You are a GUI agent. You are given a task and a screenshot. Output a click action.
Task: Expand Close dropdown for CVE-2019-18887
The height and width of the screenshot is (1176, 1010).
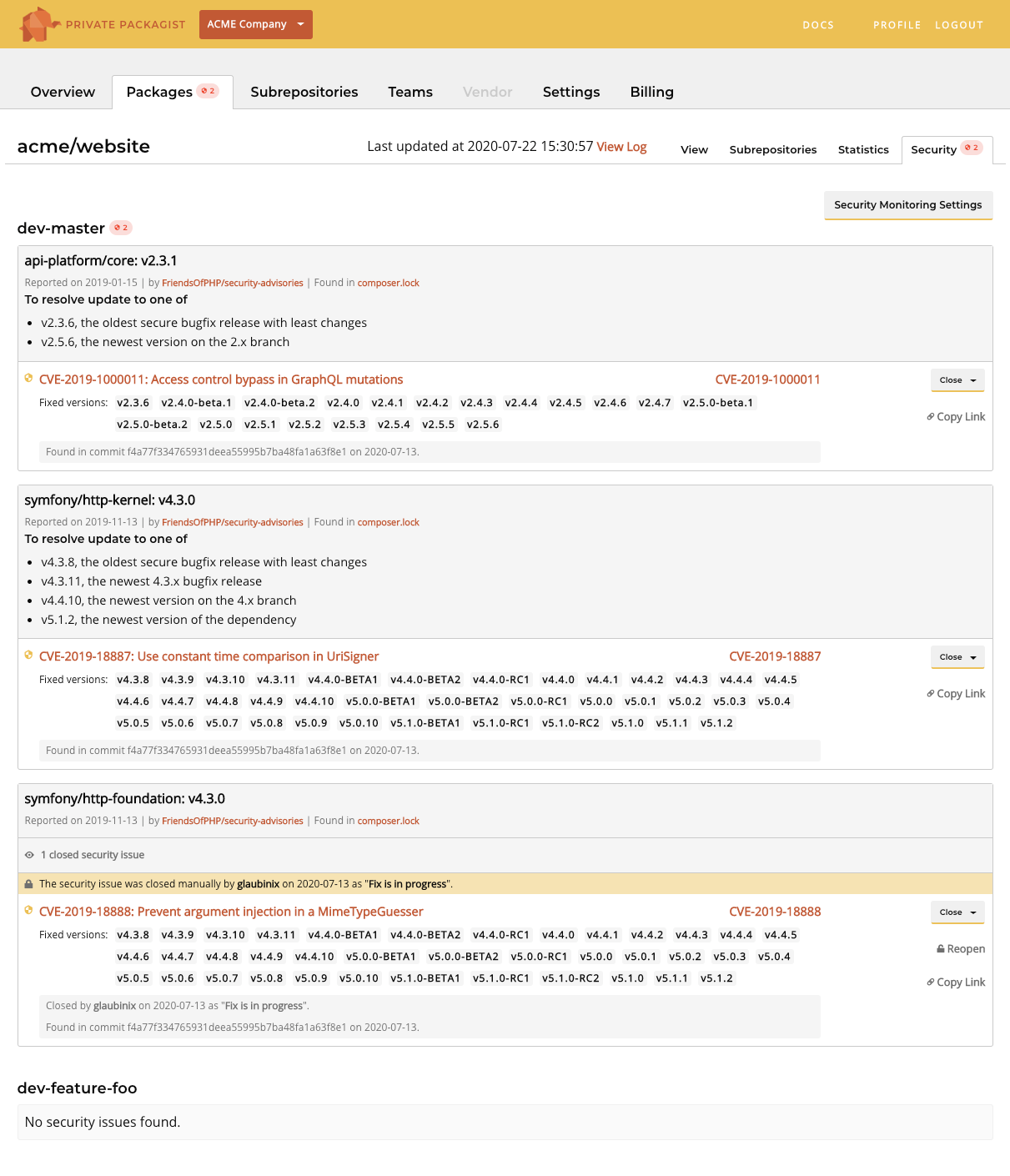pyautogui.click(x=957, y=657)
